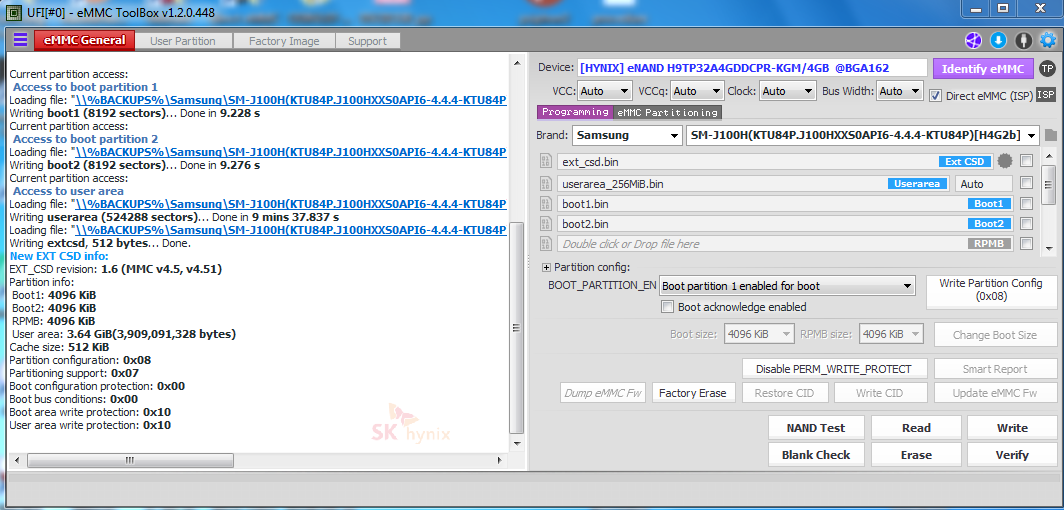The image size is (1064, 510).
Task: Open the Clock dropdown
Action: tap(788, 91)
